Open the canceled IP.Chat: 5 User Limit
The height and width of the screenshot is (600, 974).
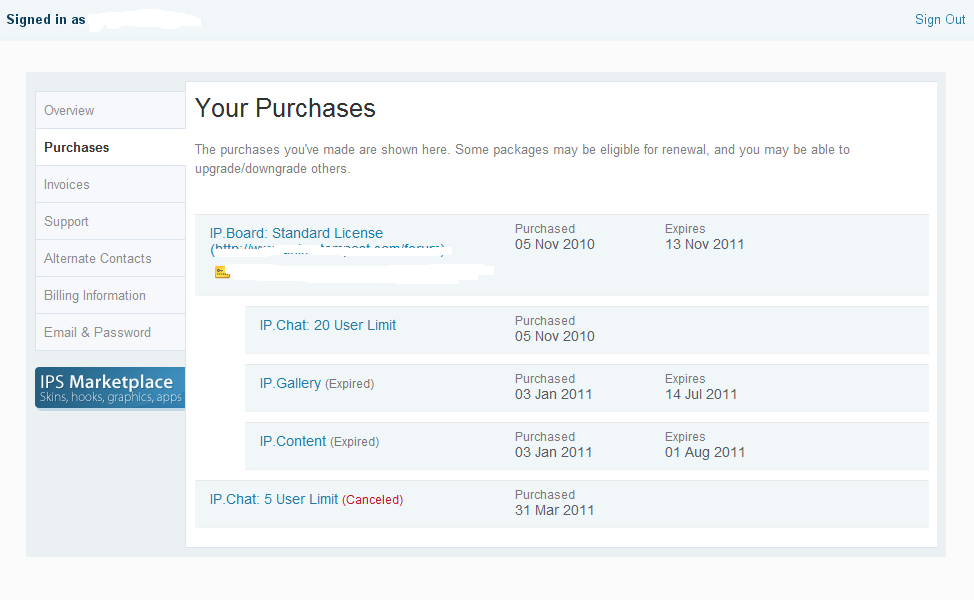click(x=273, y=499)
